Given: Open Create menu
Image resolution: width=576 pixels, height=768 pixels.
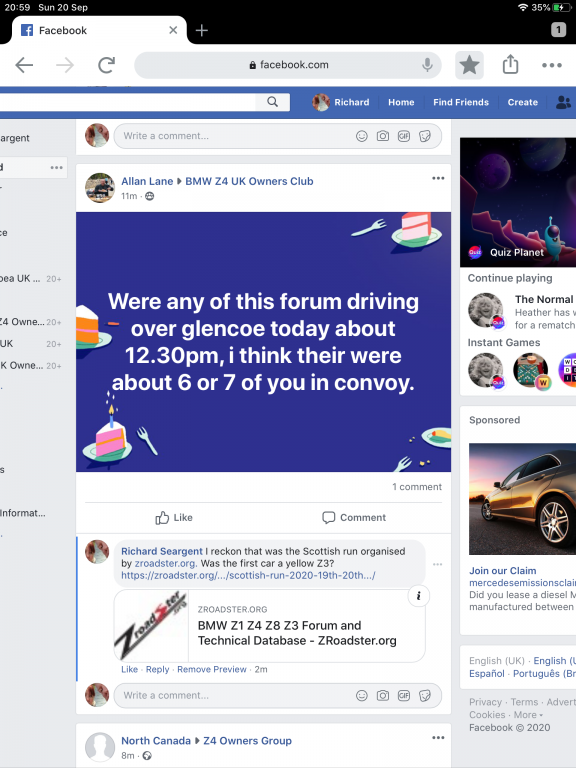Looking at the screenshot, I should click(523, 102).
